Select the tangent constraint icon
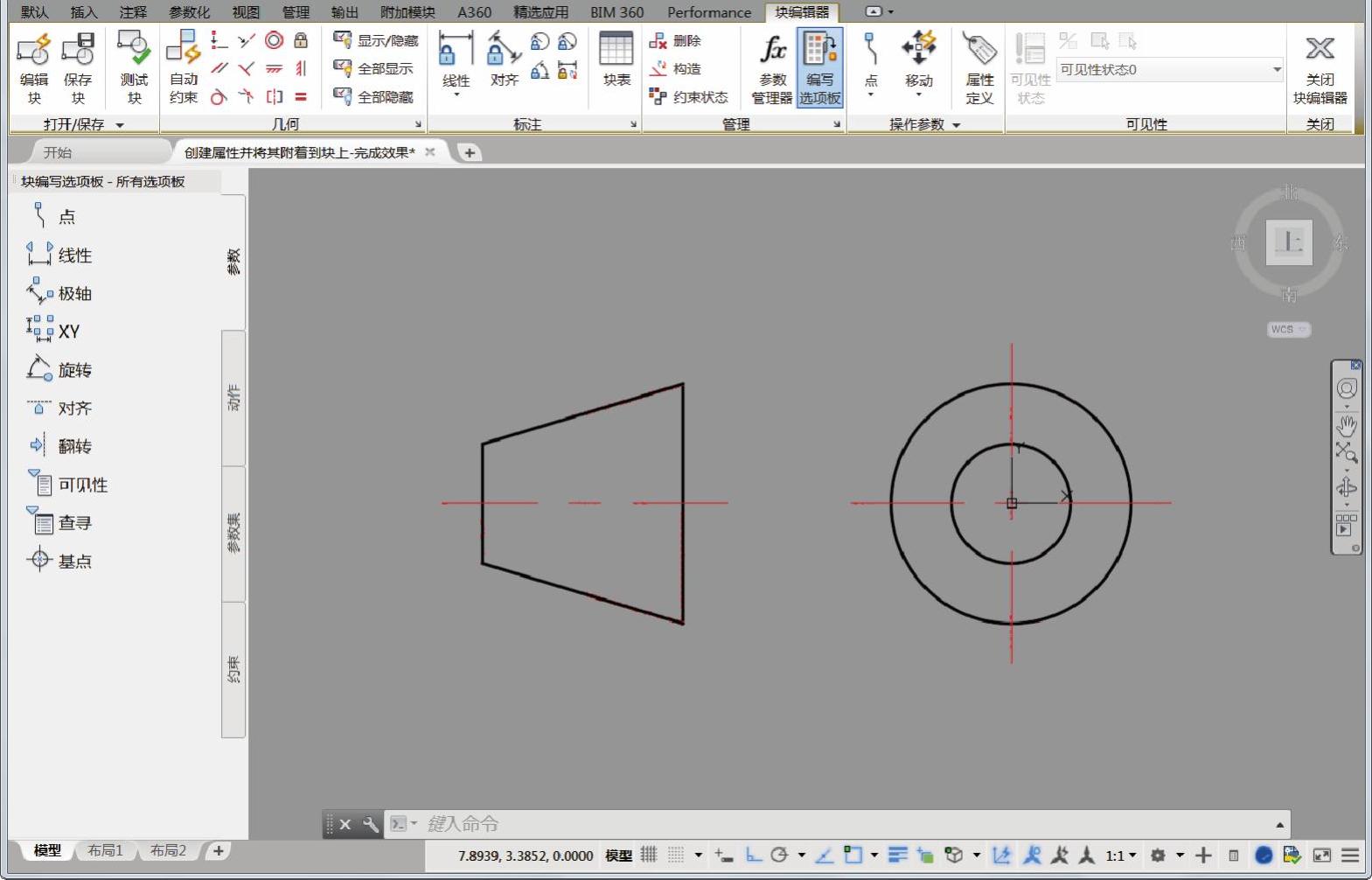 pyautogui.click(x=219, y=96)
